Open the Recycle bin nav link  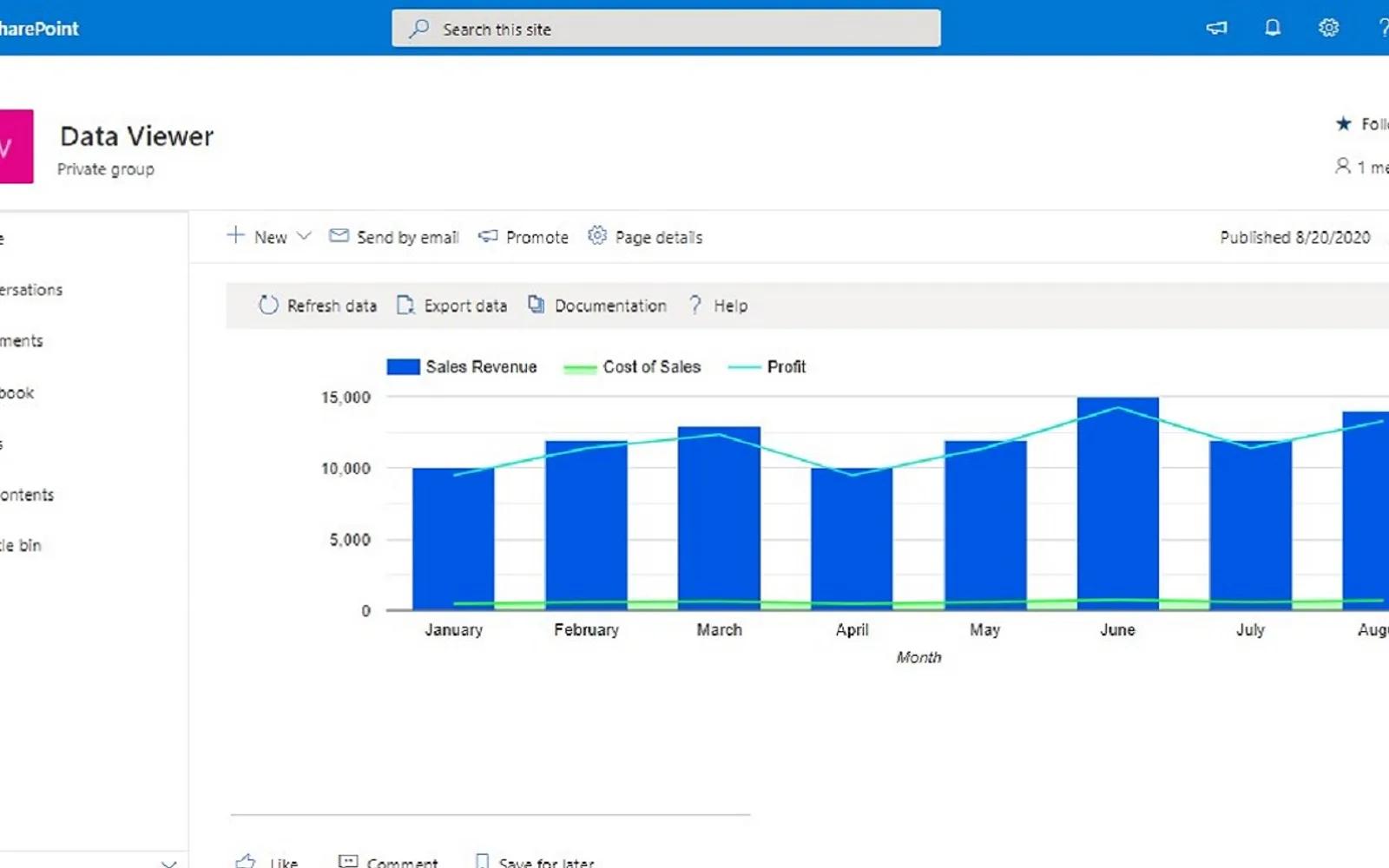(x=21, y=545)
